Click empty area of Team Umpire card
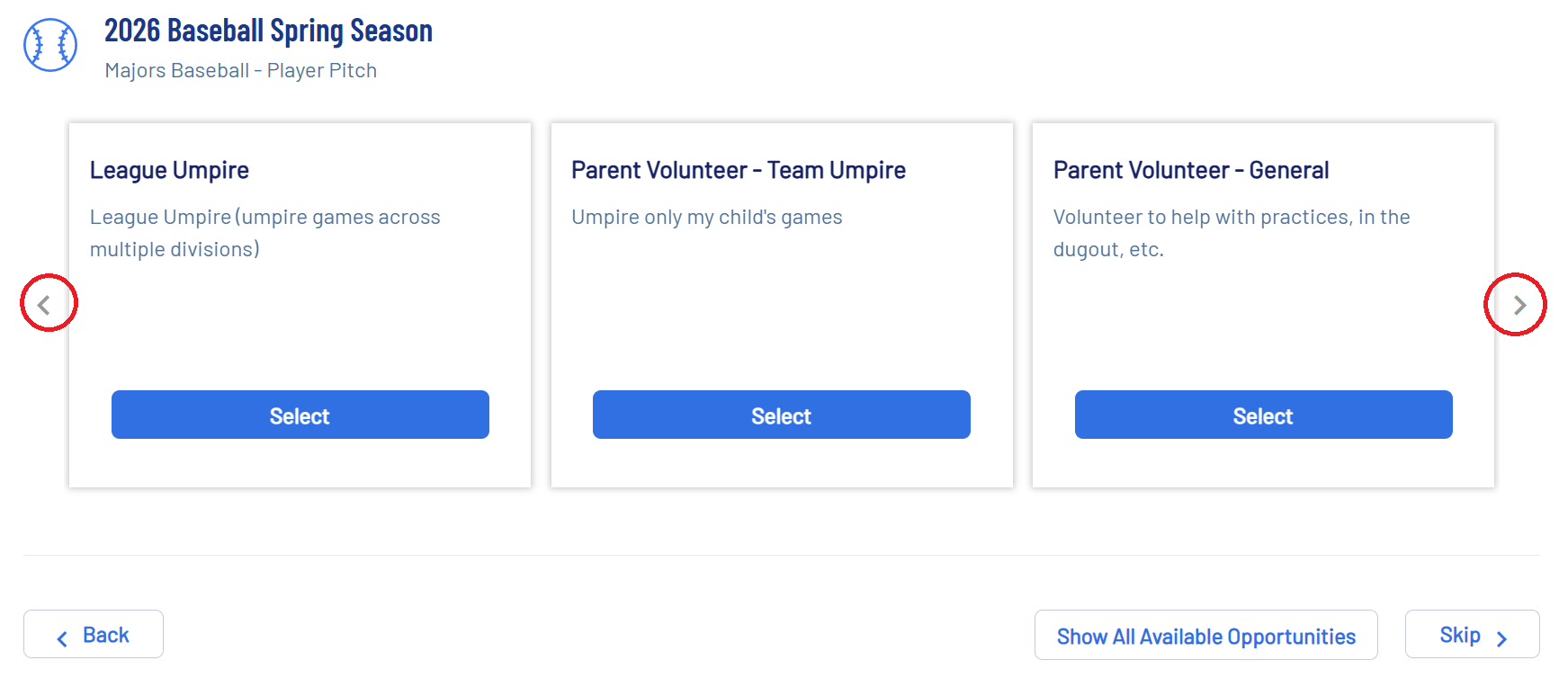This screenshot has height=678, width=1568. pos(781,315)
